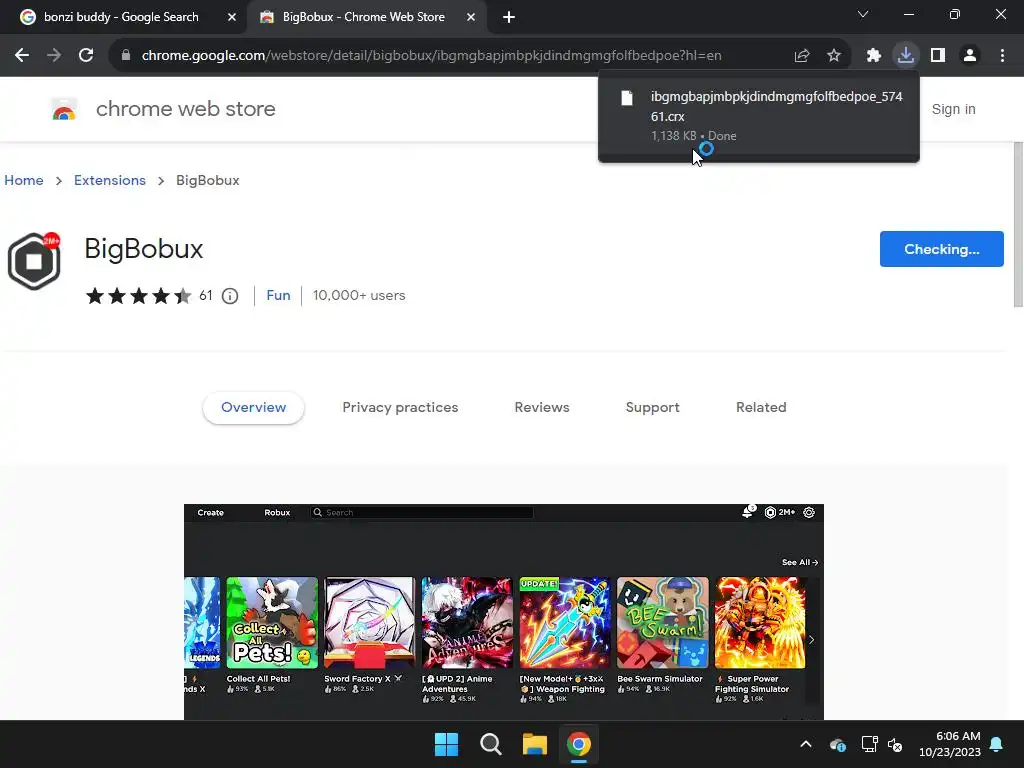Bookmark this tab with star icon
This screenshot has height=768, width=1024.
point(834,56)
